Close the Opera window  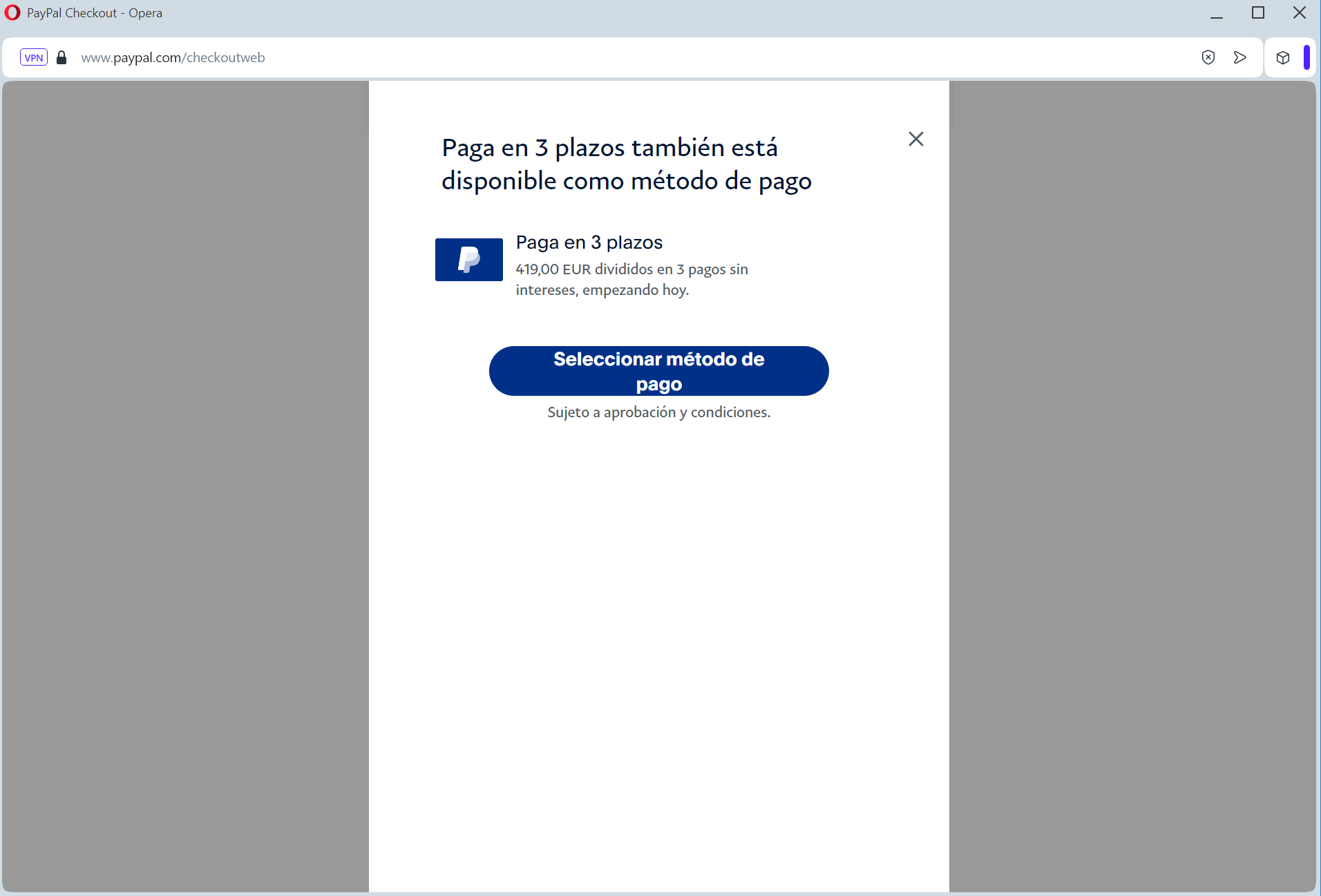point(1300,12)
